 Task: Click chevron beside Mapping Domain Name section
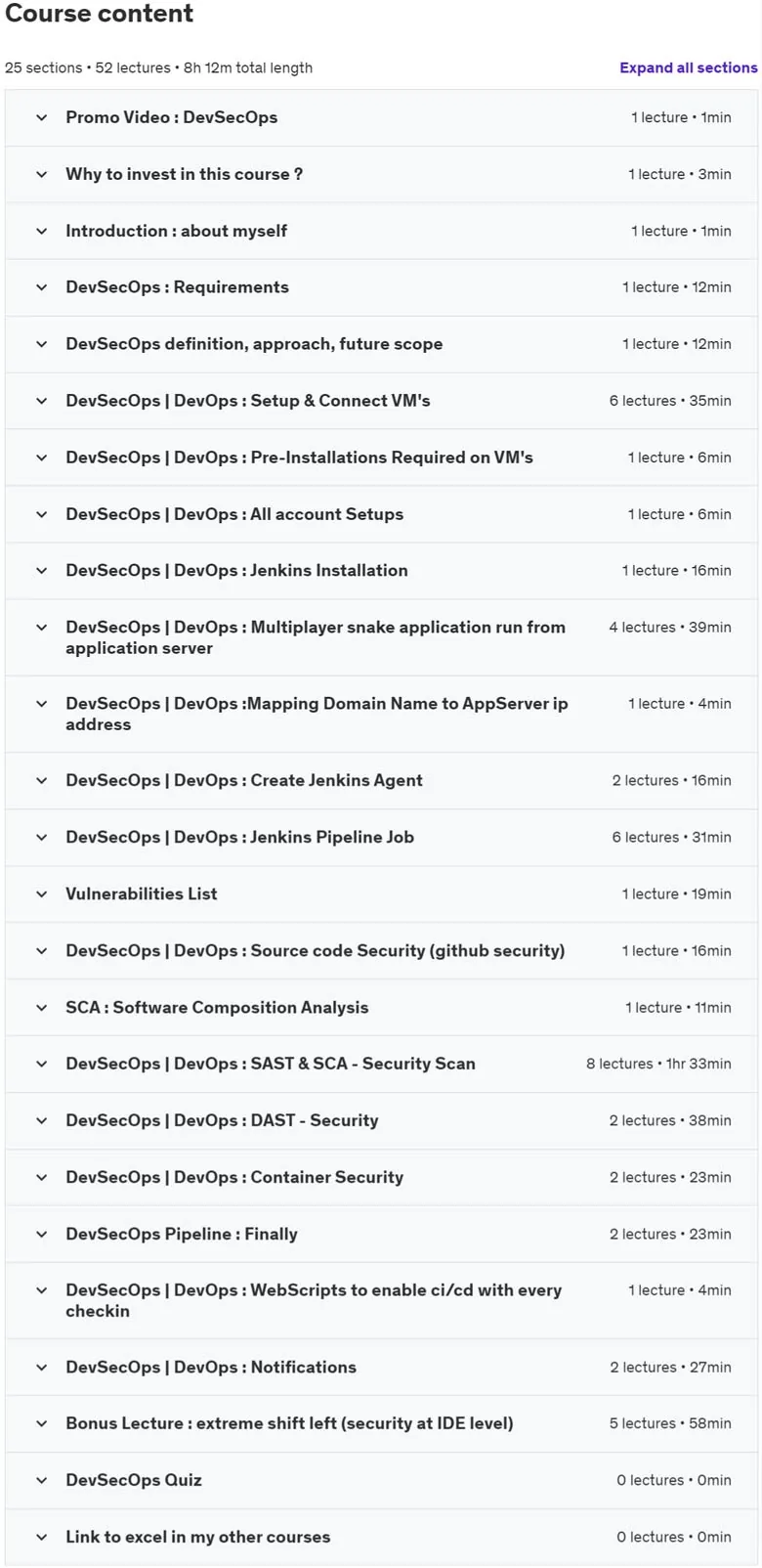pyautogui.click(x=41, y=704)
